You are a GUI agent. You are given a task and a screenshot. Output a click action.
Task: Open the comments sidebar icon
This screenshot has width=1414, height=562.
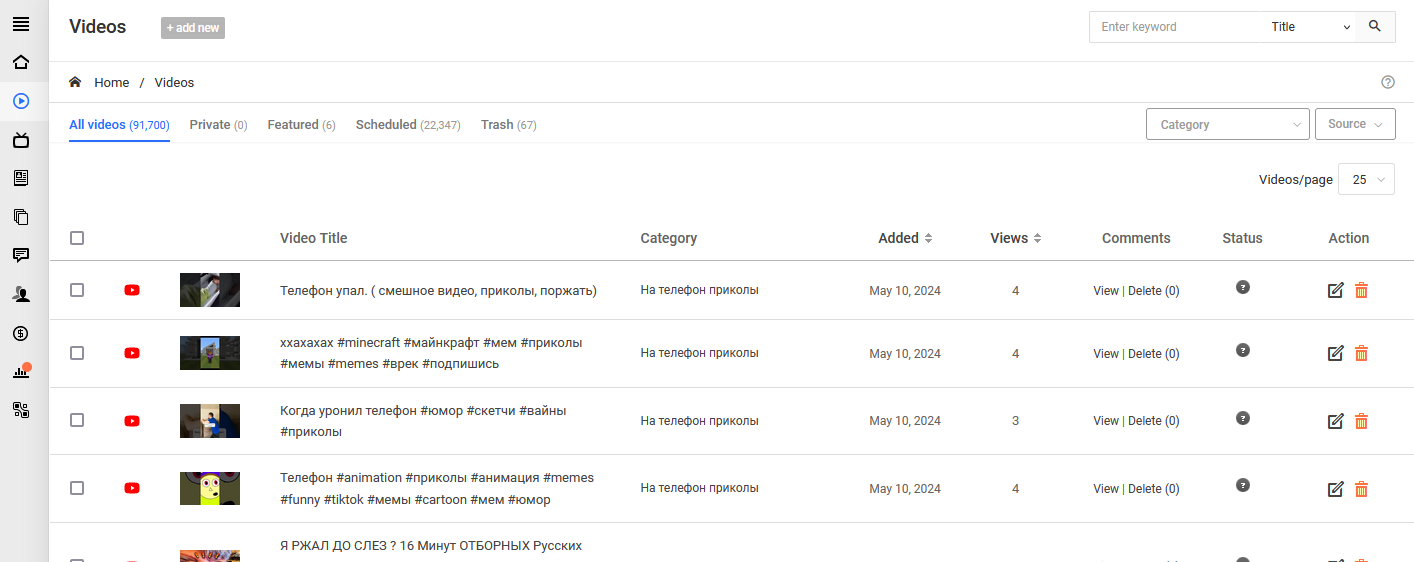tap(20, 255)
